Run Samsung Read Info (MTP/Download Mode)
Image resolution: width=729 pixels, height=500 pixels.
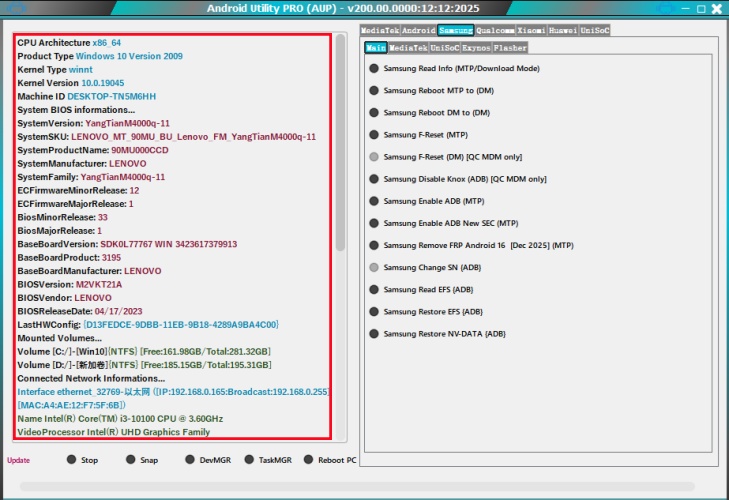(455, 68)
